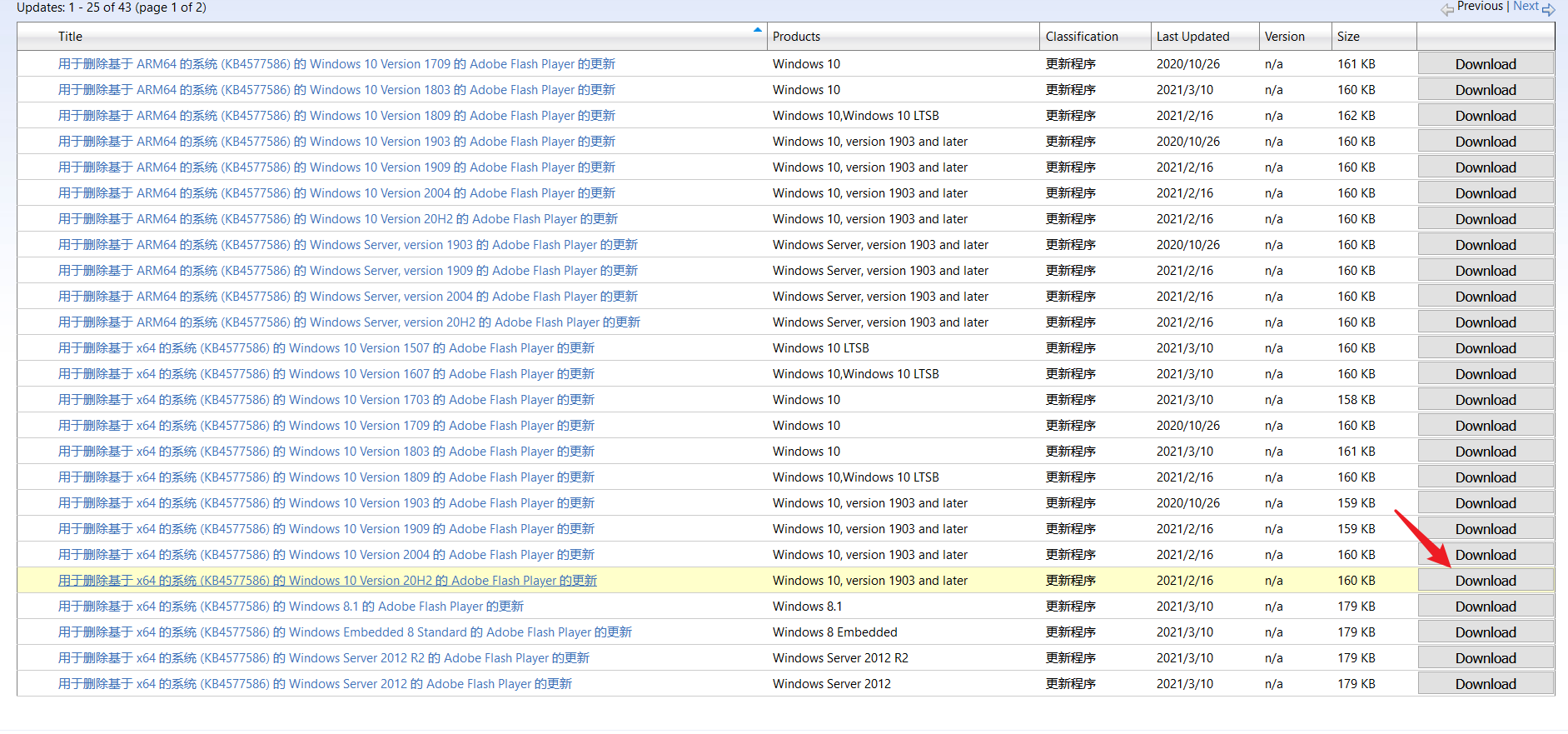This screenshot has width=1568, height=734.
Task: Download the x64 Version 1709 update
Action: 1486,426
